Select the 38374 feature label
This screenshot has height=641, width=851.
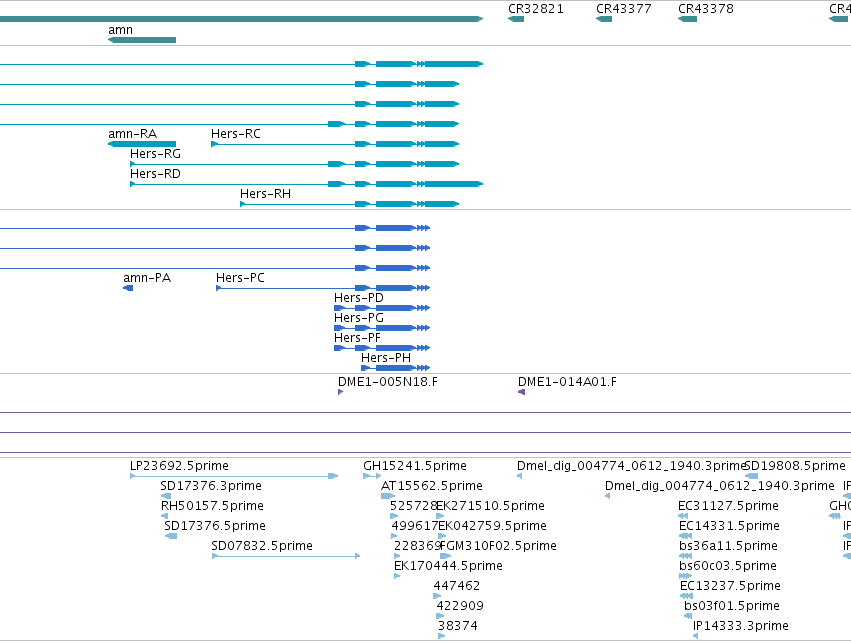458,626
